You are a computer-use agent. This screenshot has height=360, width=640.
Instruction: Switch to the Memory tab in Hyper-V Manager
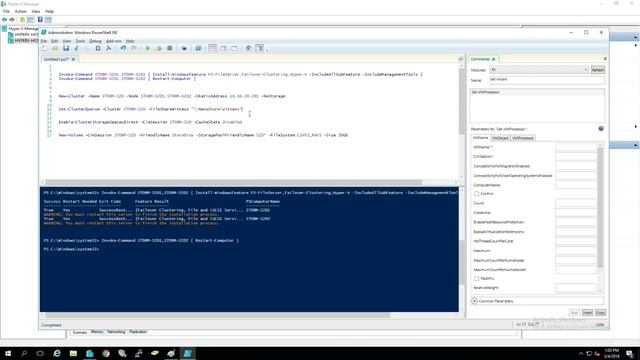(97, 332)
